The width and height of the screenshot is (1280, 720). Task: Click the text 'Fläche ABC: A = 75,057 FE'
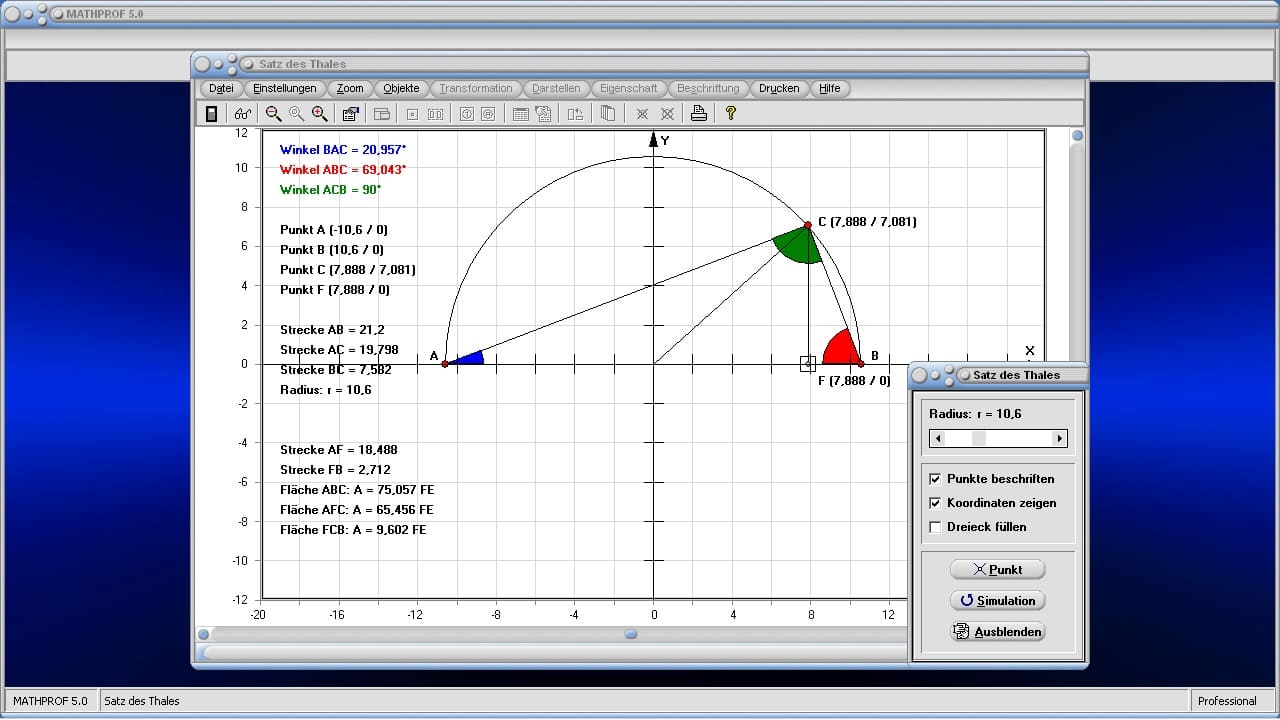click(x=357, y=490)
